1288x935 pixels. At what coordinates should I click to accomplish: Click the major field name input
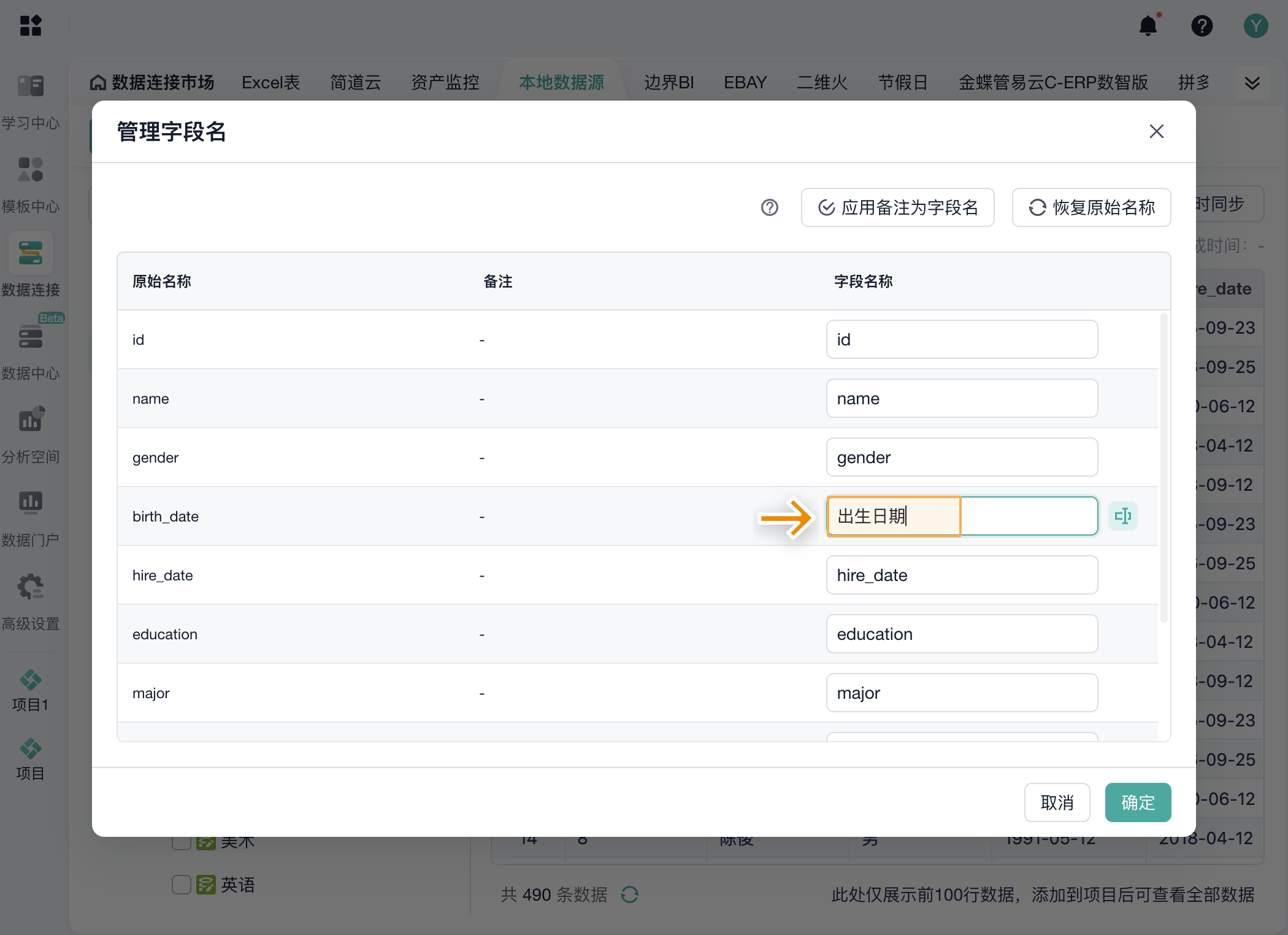[962, 693]
